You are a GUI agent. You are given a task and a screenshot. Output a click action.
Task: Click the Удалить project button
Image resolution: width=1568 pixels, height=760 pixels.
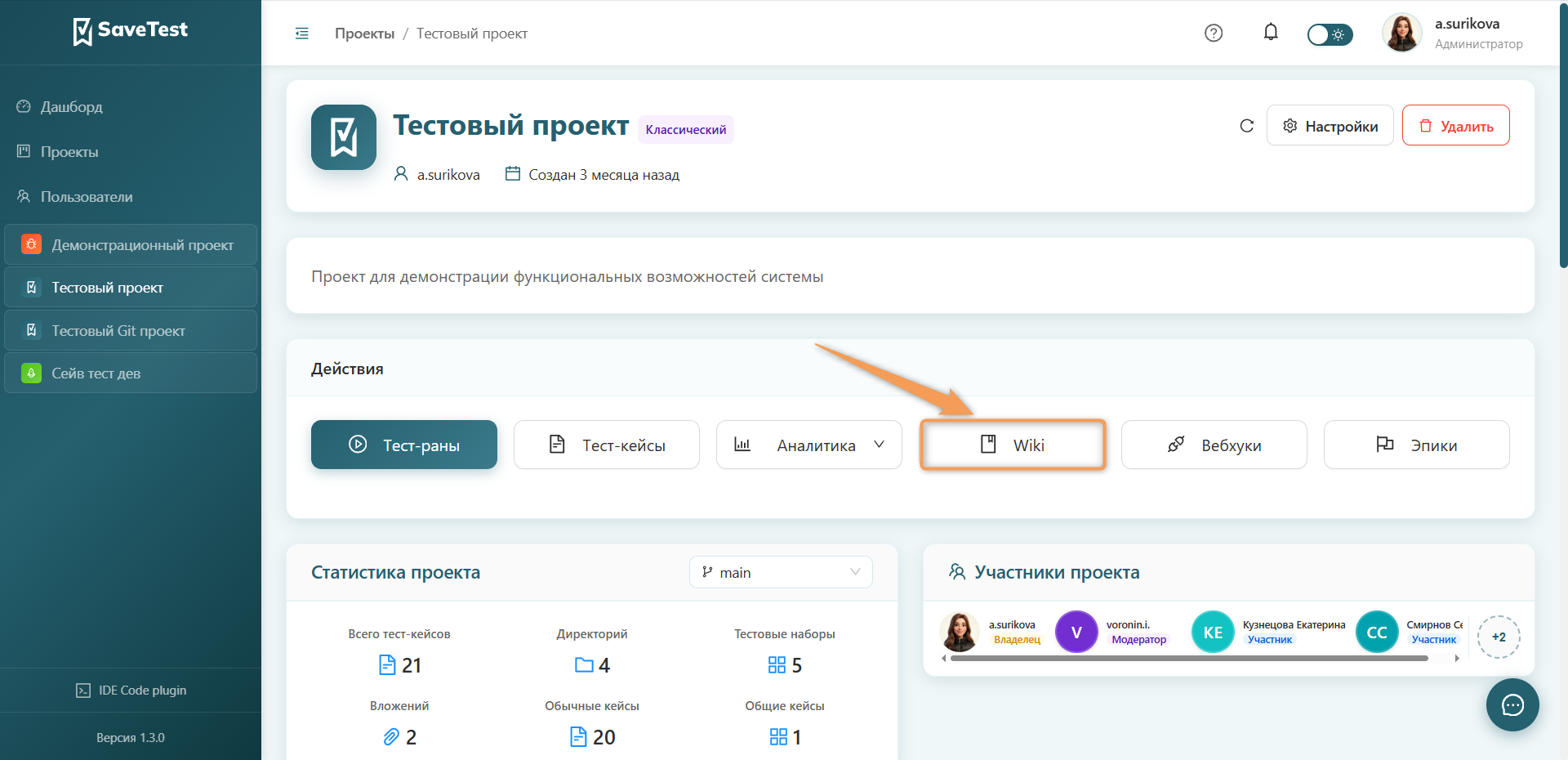pyautogui.click(x=1455, y=126)
